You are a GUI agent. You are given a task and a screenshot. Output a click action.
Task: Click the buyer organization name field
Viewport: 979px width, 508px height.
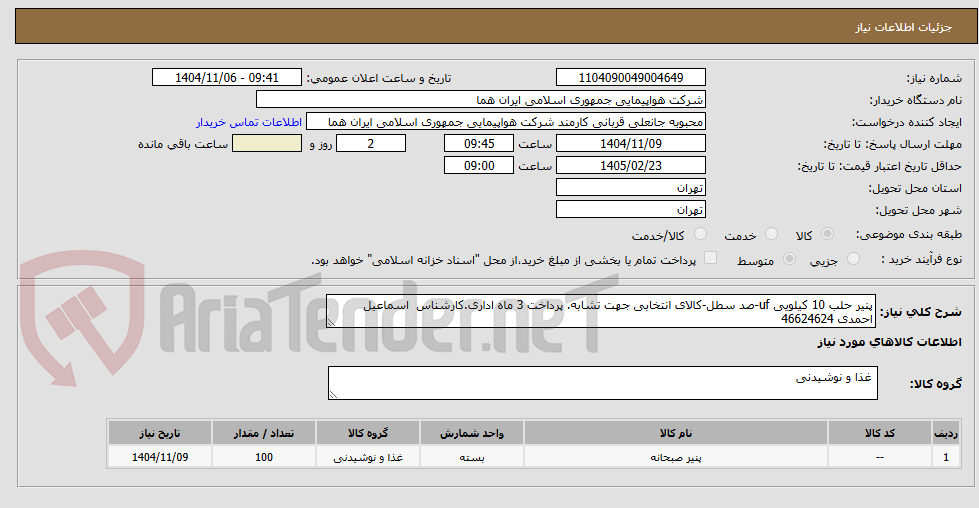point(481,100)
